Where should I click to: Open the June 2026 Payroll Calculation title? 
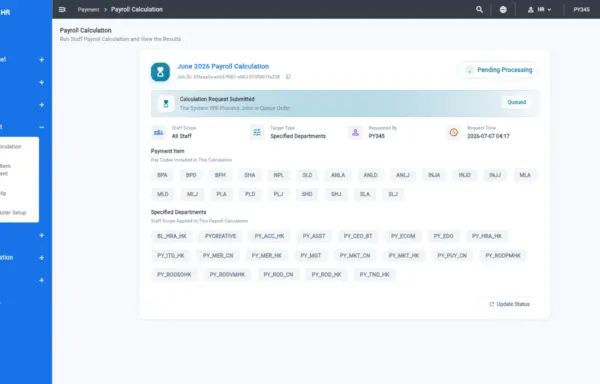[223, 66]
